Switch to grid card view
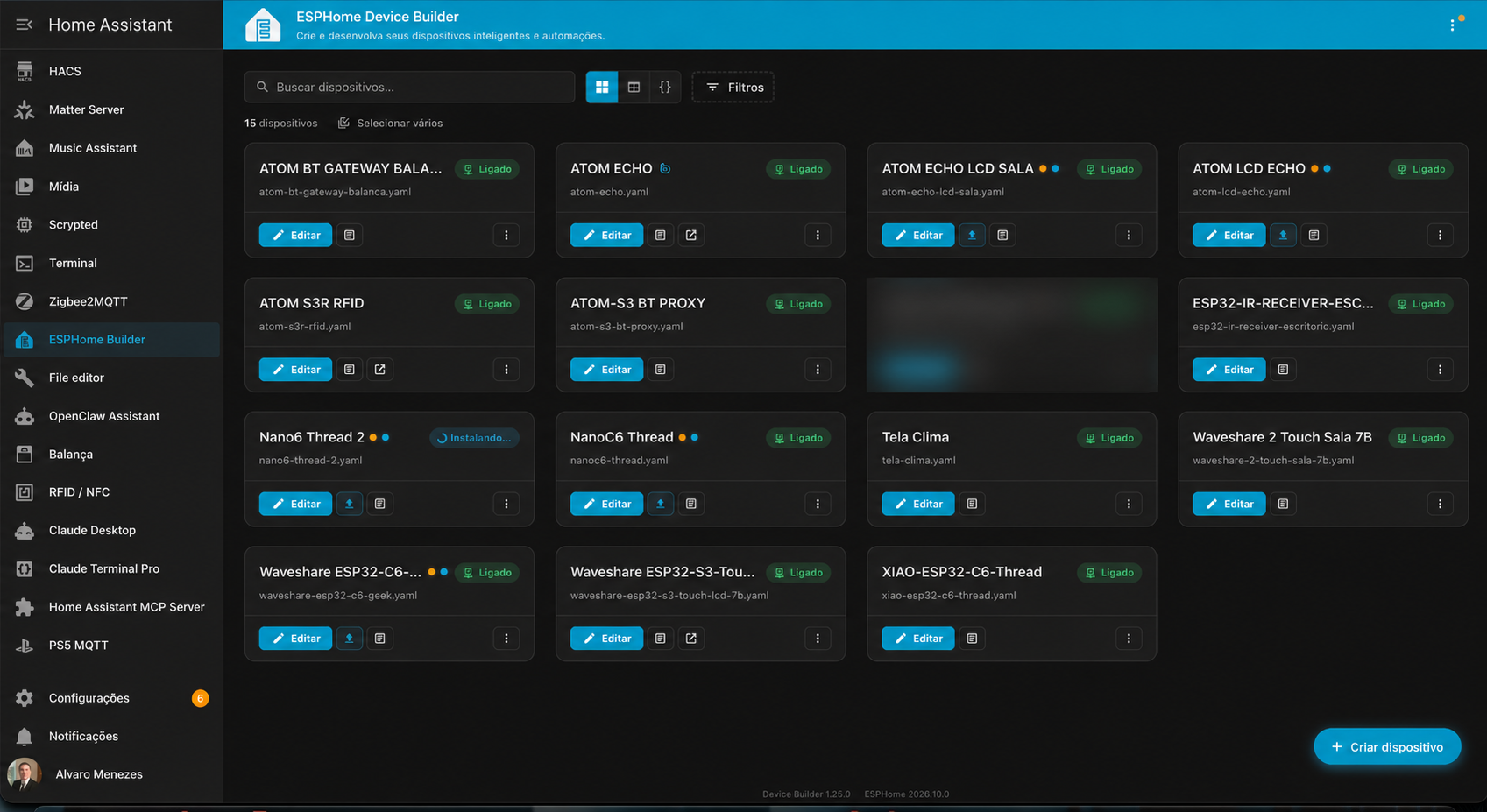 click(602, 87)
